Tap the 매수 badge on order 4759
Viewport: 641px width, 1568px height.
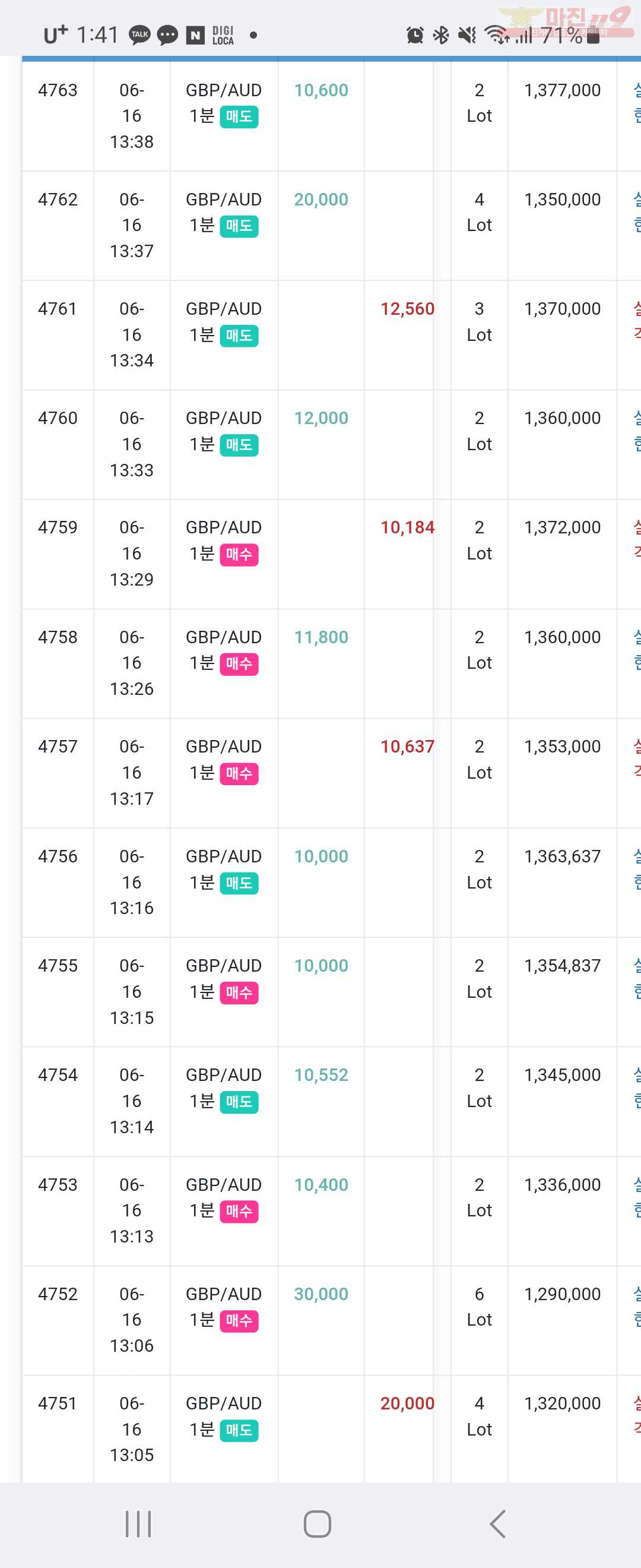pos(239,555)
